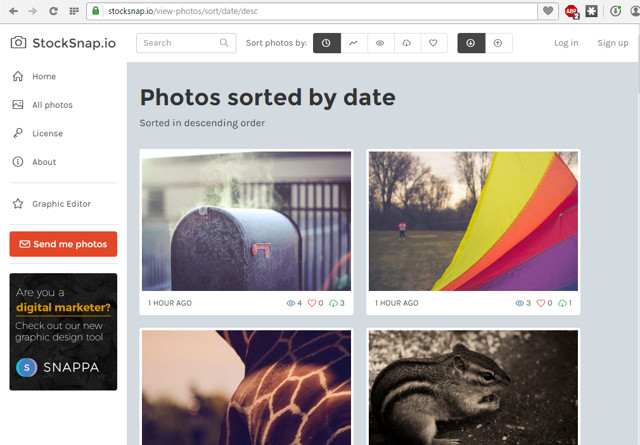This screenshot has height=445, width=640.
Task: Open the colorful parachute photo thumbnail
Action: coord(473,221)
